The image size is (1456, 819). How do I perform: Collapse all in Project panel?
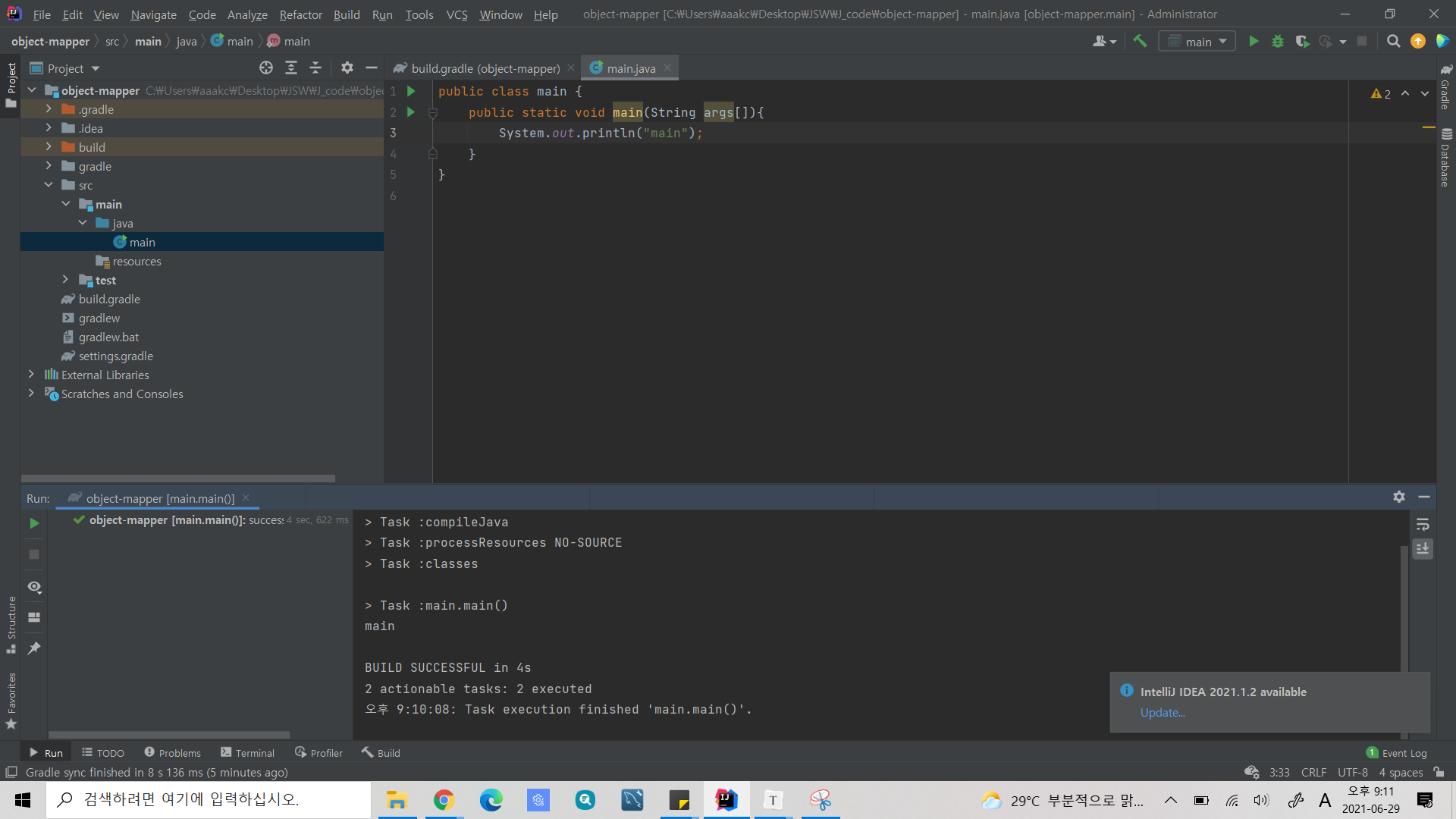315,68
